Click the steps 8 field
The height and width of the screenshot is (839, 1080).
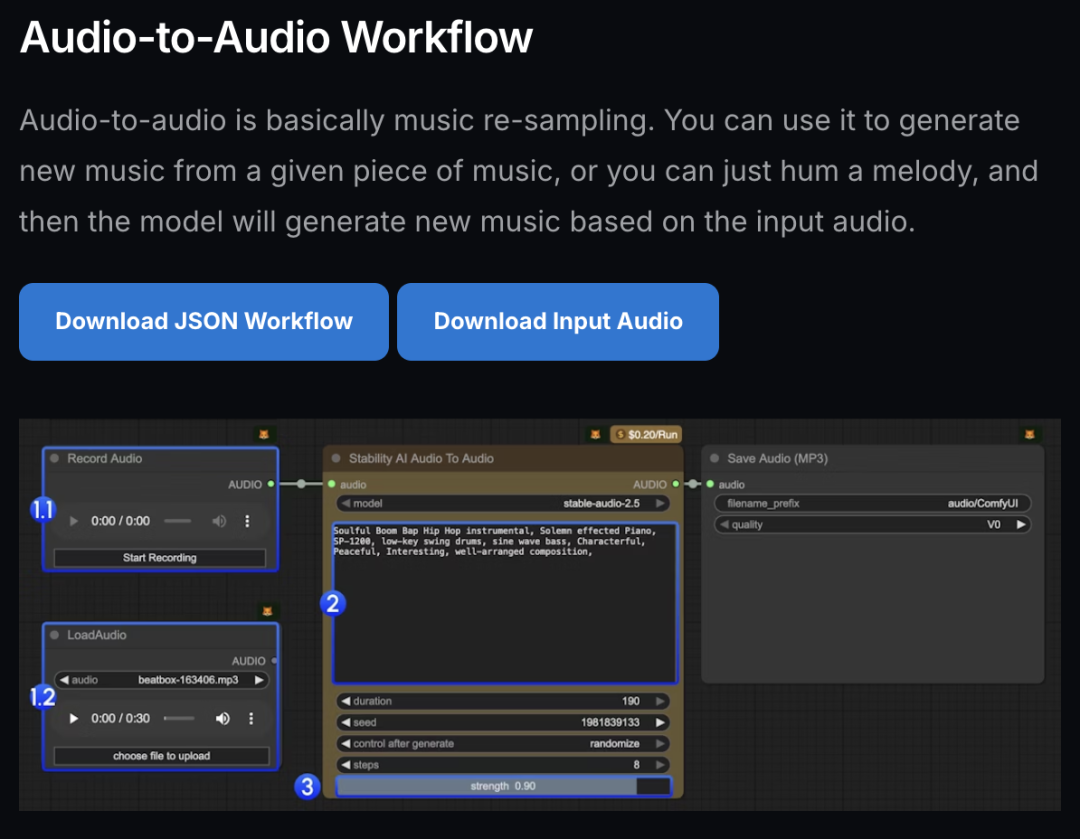coord(503,765)
